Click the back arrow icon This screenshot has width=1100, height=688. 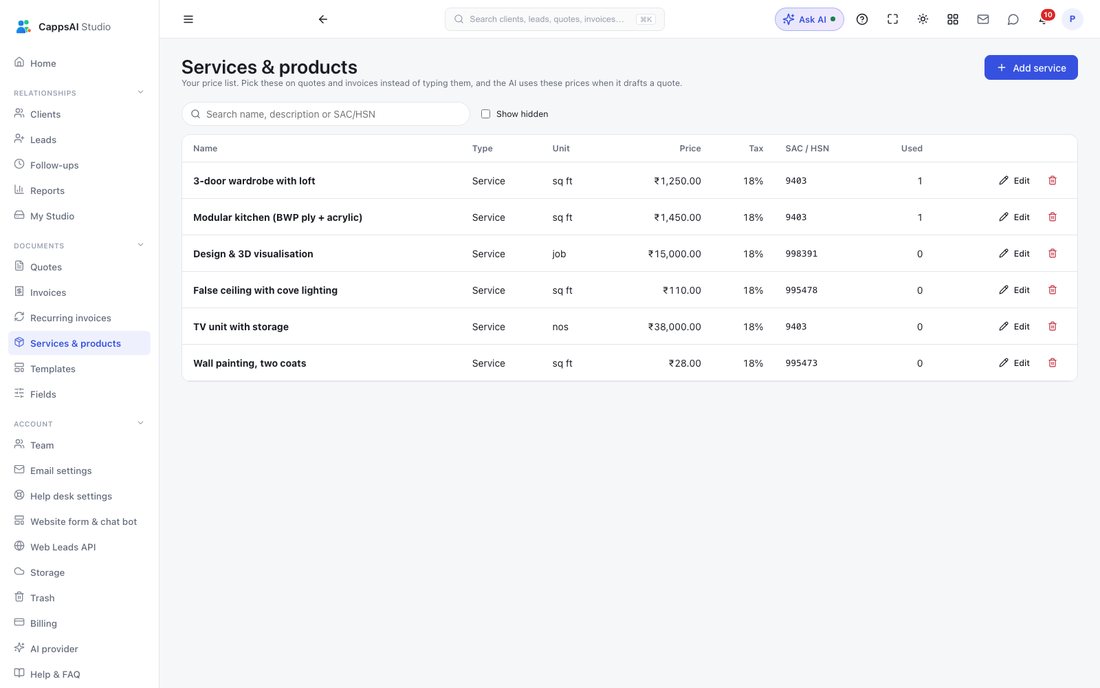click(323, 20)
